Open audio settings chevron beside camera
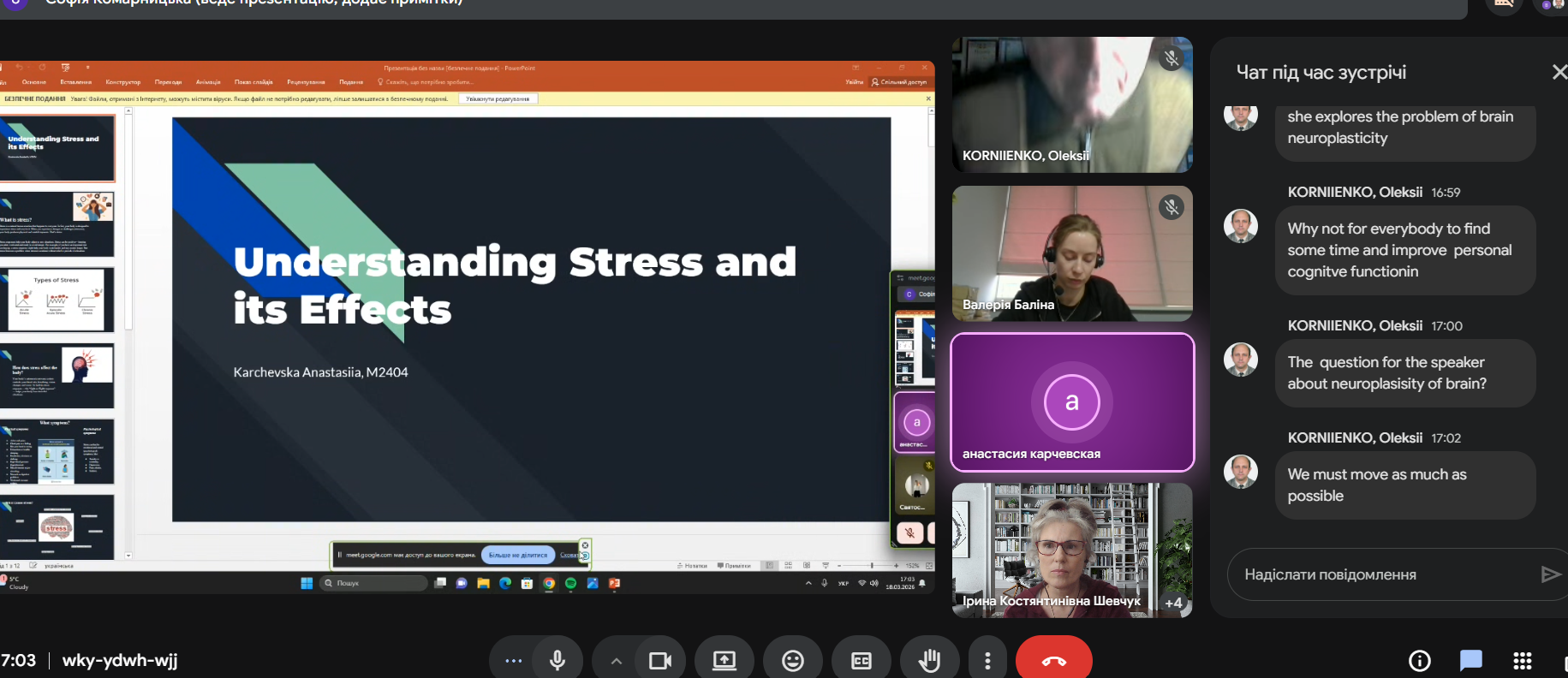This screenshot has width=1568, height=678. pyautogui.click(x=616, y=660)
